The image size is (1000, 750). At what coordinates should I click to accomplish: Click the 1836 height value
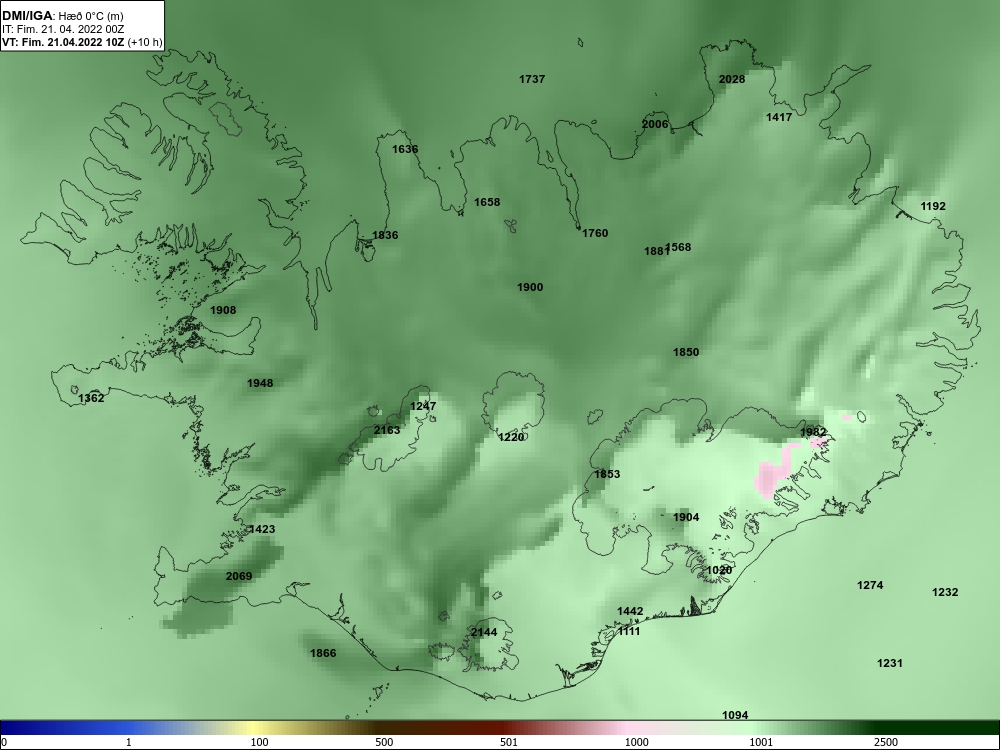point(385,235)
